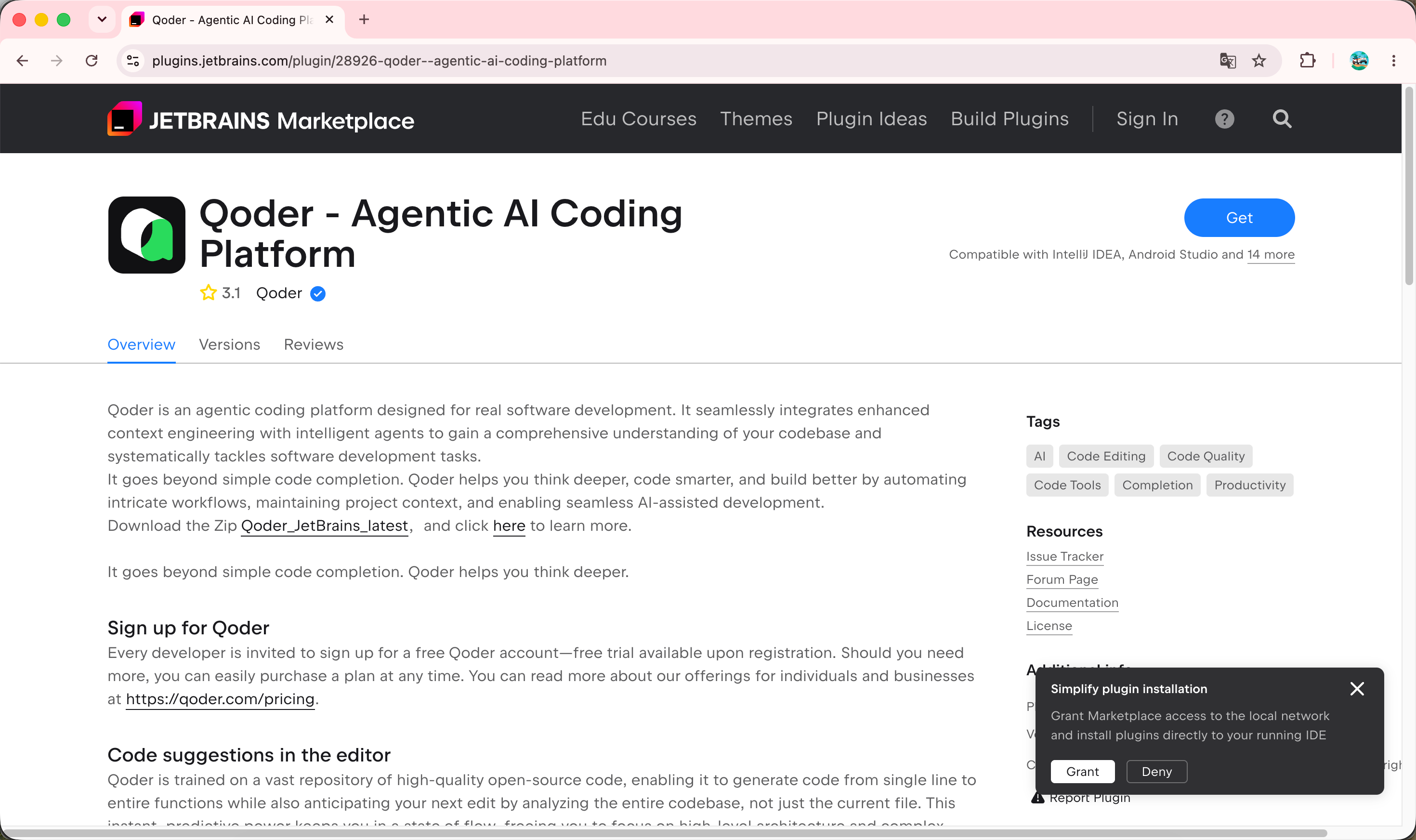Select the Code Tools tag
This screenshot has height=840, width=1416.
[x=1067, y=485]
